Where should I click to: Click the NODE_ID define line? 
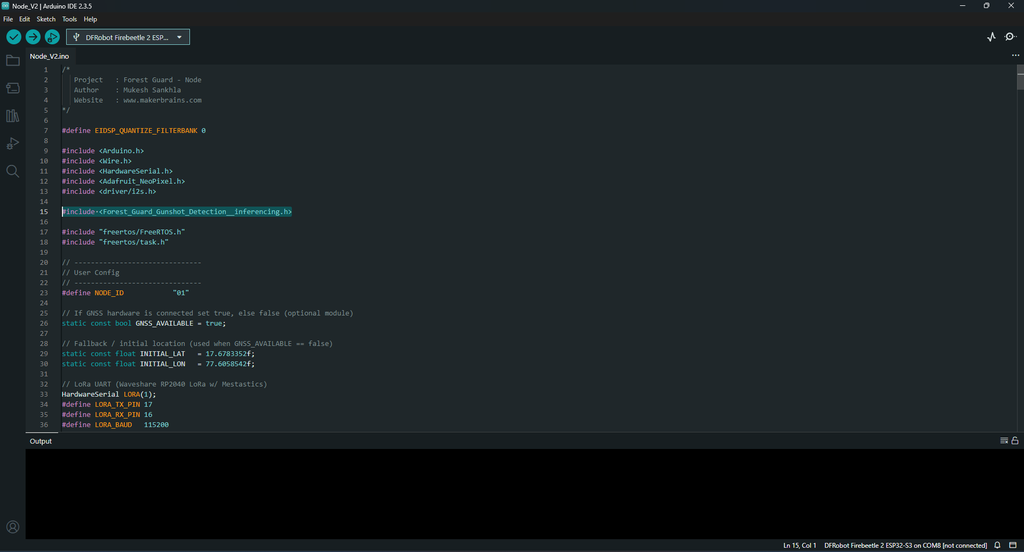(x=125, y=293)
